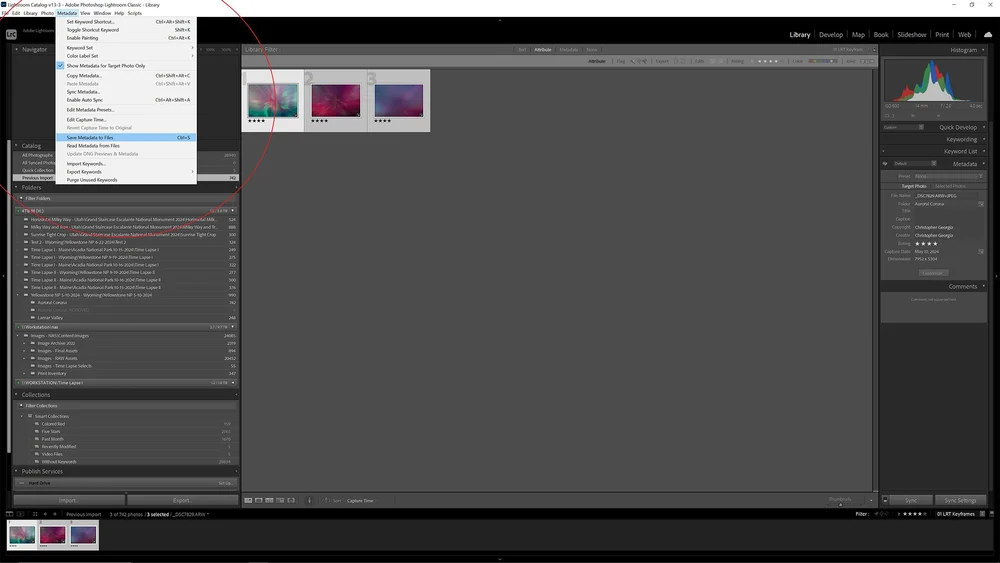Select the Metadata tab in Library Filter
Image resolution: width=1000 pixels, height=563 pixels.
pyautogui.click(x=568, y=50)
